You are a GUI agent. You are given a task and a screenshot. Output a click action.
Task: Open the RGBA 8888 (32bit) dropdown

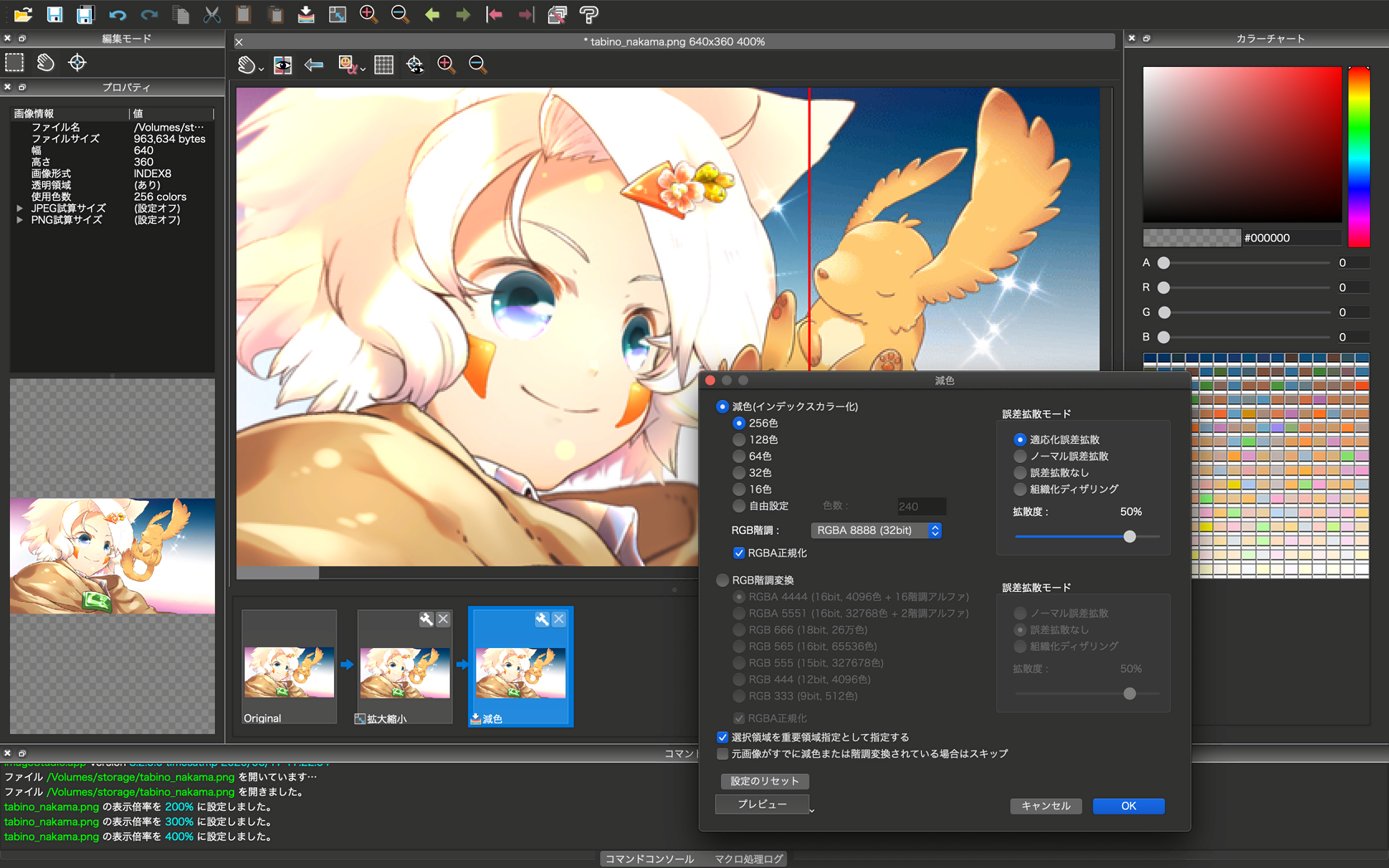click(x=876, y=531)
